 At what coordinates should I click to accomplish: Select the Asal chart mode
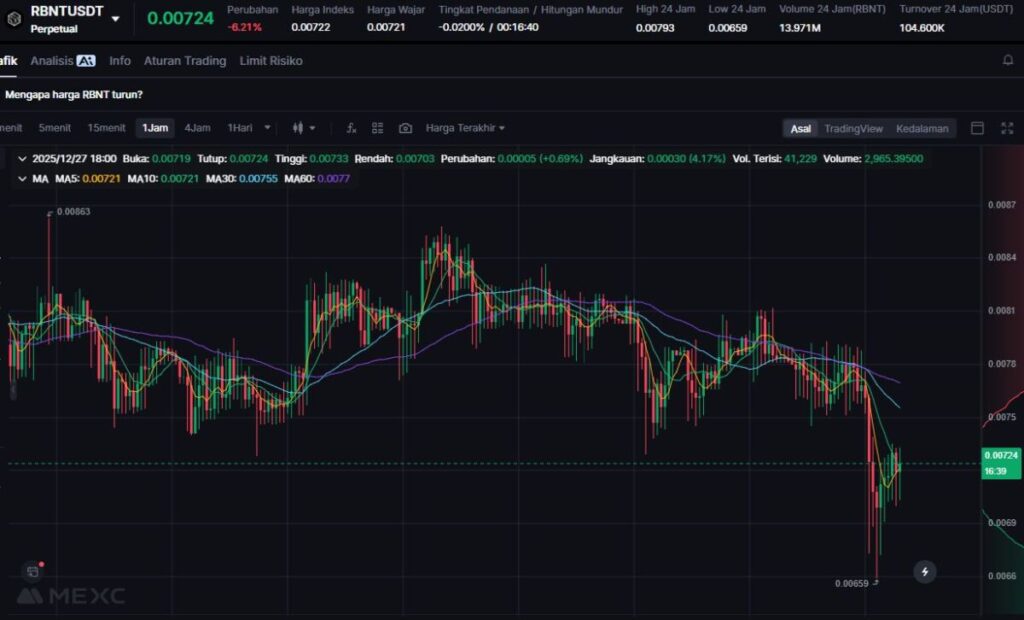coord(801,129)
